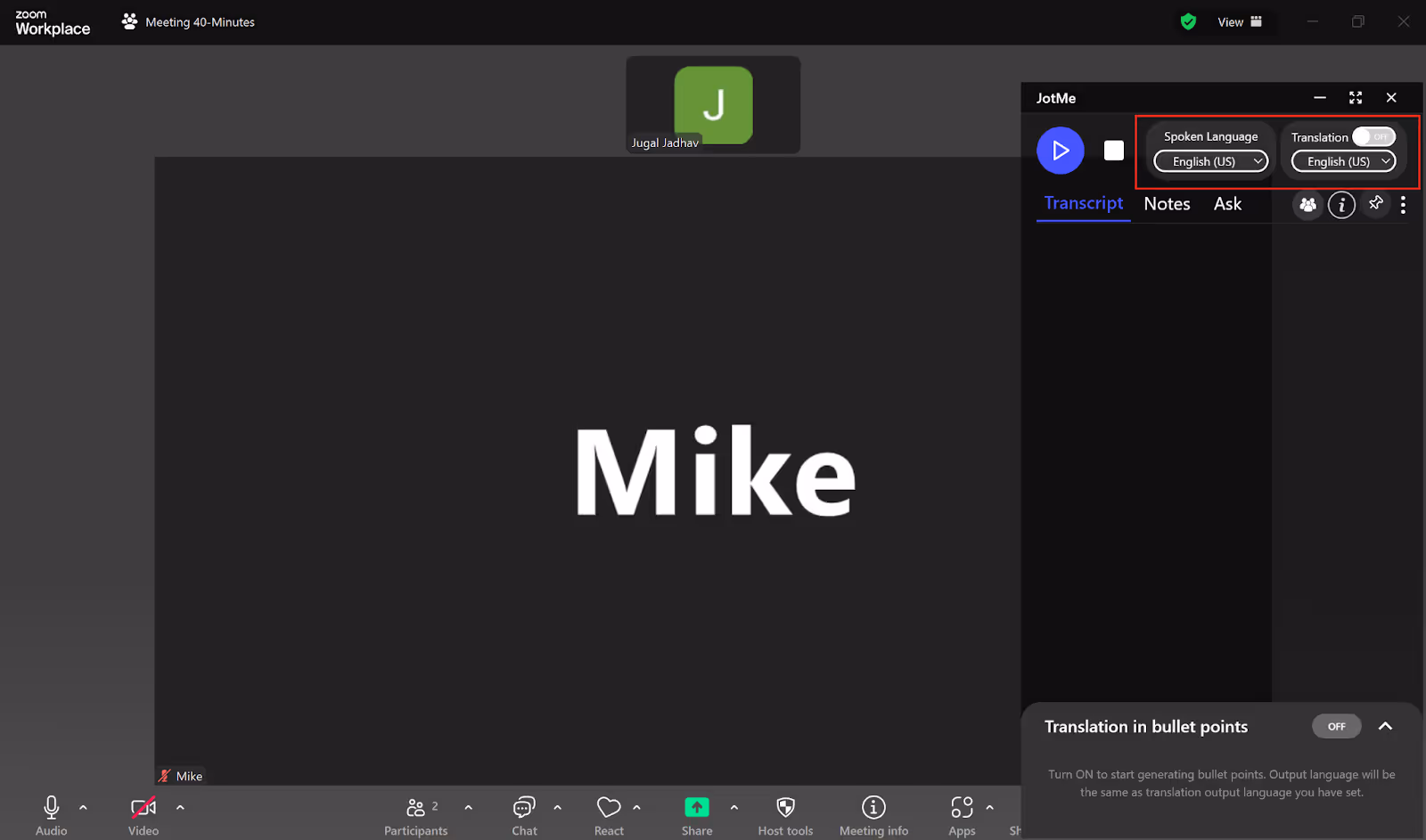This screenshot has height=840, width=1426.
Task: Expand chat options arrow
Action: coord(557,807)
